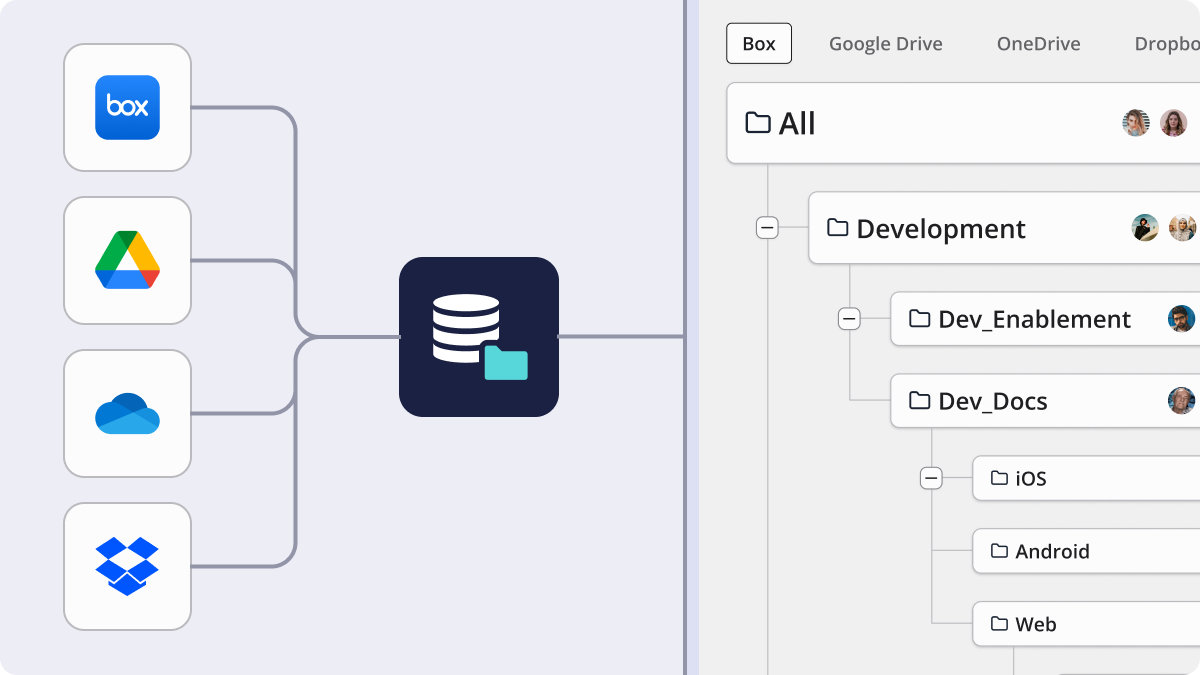
Task: Collapse the Development folder tree
Action: click(x=767, y=228)
